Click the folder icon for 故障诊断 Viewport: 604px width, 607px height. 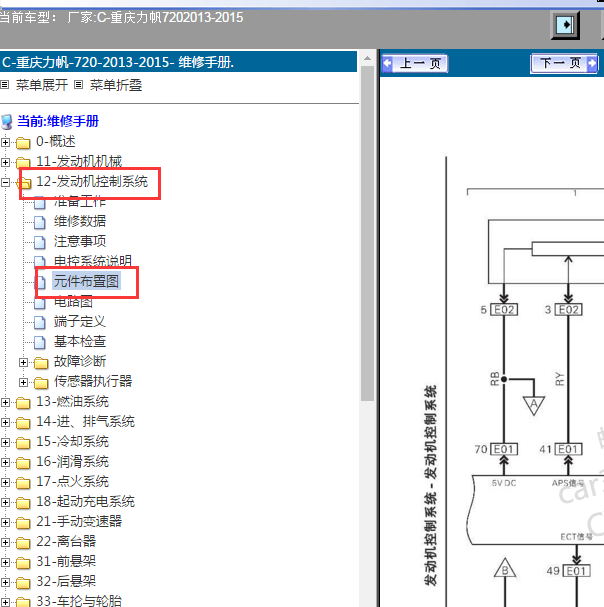click(41, 363)
